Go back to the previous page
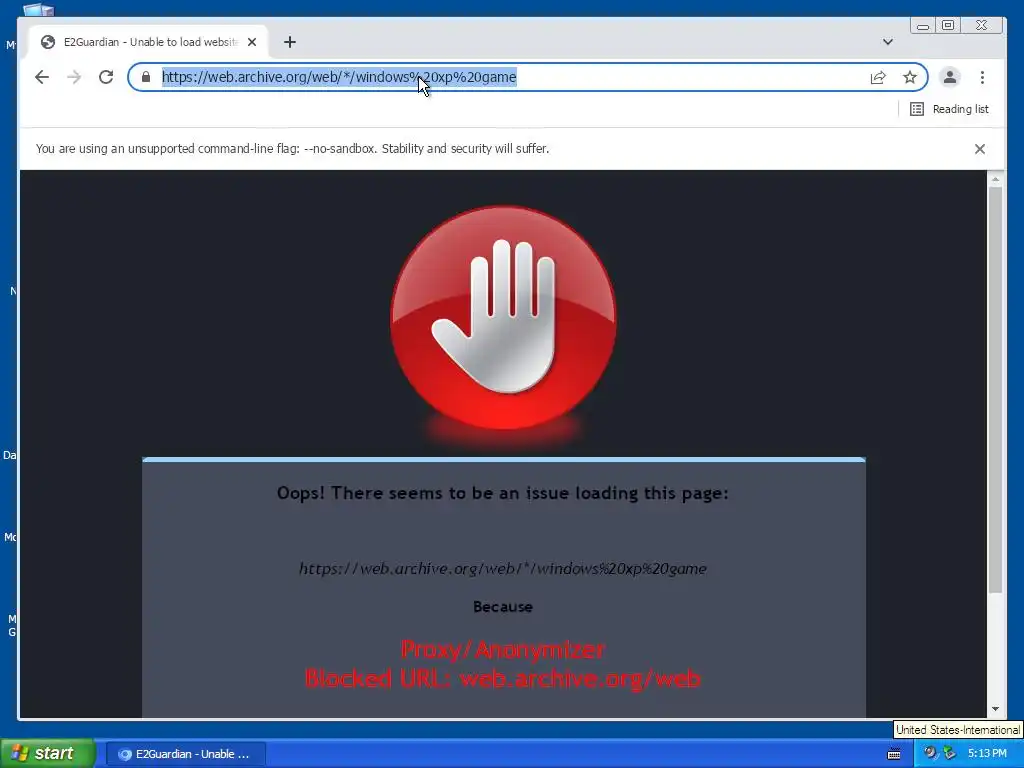Viewport: 1024px width, 768px height. (42, 77)
